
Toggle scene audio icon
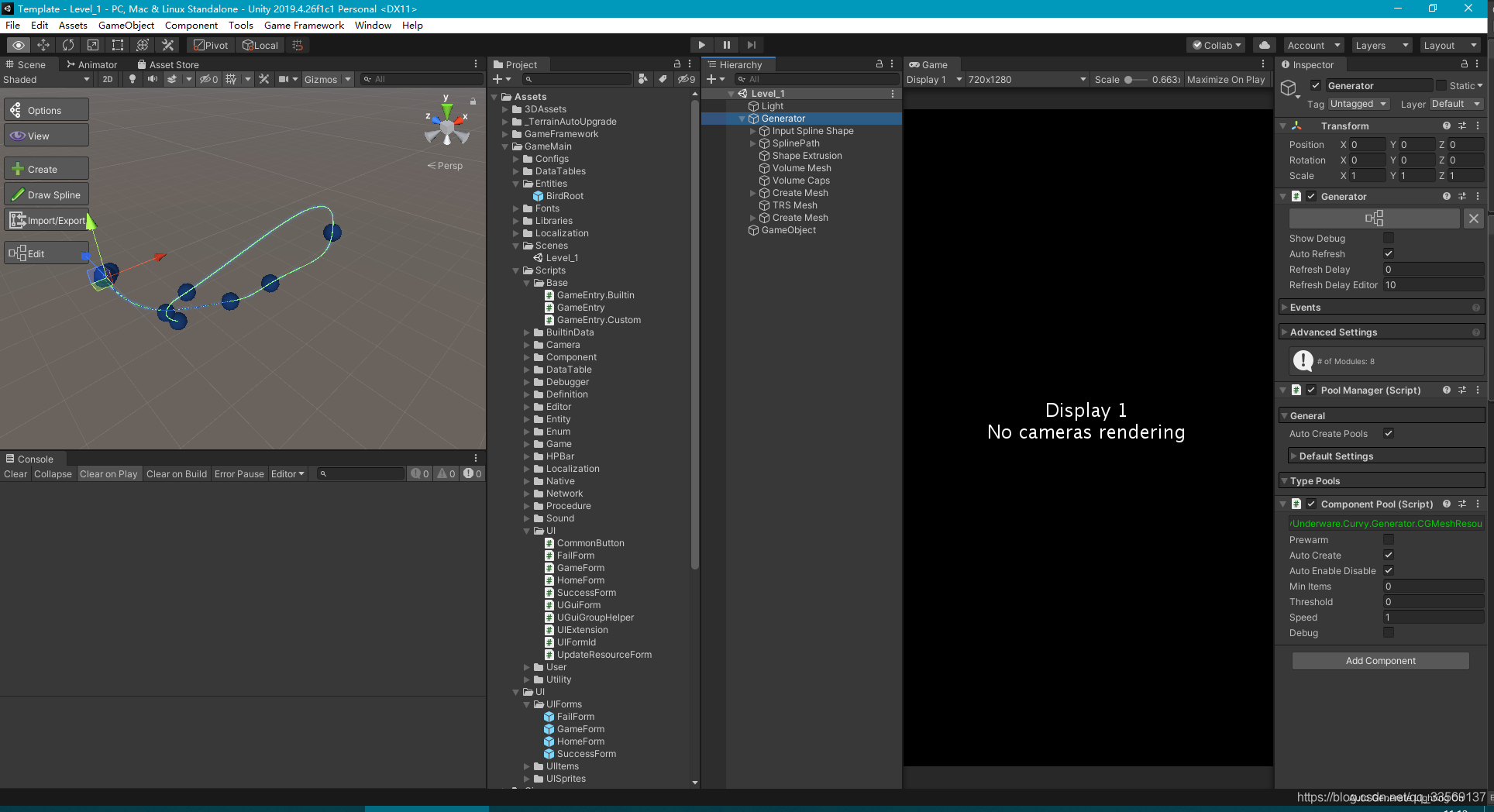153,79
